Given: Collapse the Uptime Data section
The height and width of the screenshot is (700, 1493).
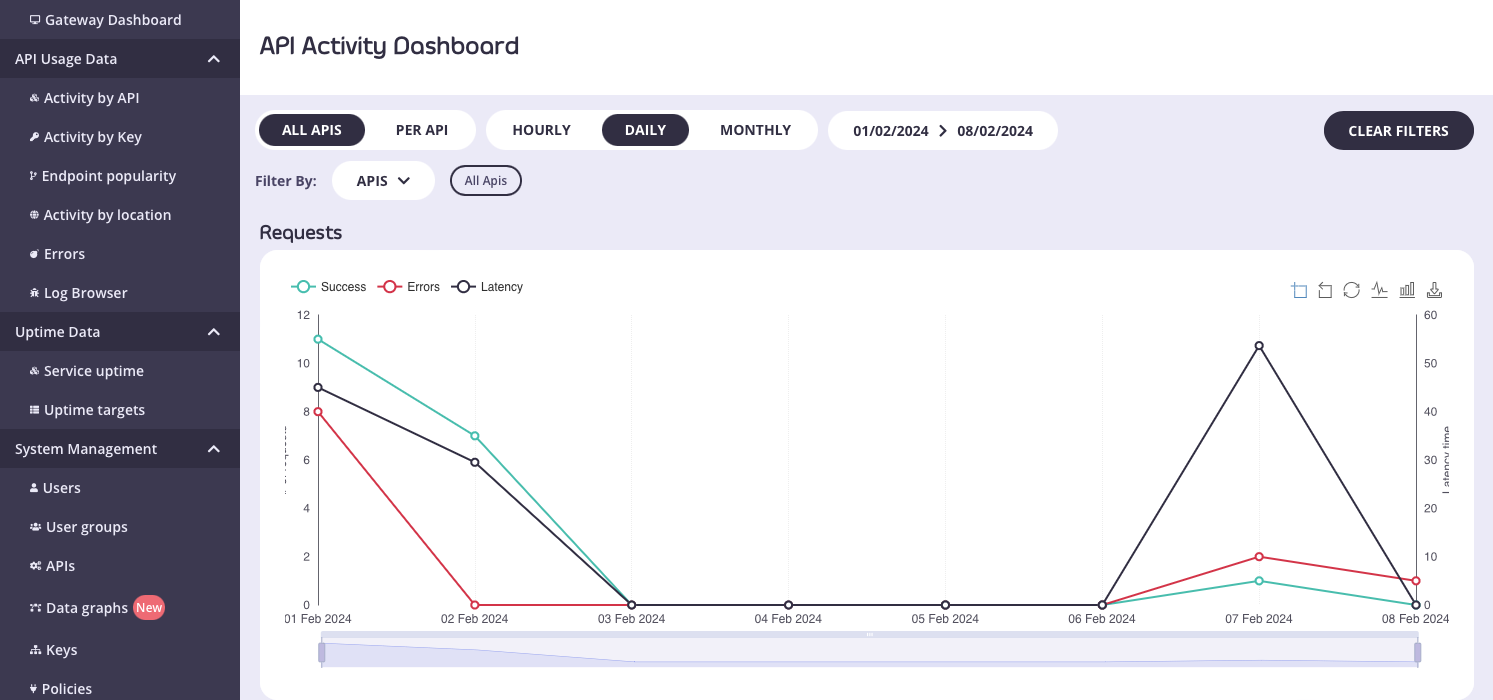Looking at the screenshot, I should pyautogui.click(x=213, y=331).
